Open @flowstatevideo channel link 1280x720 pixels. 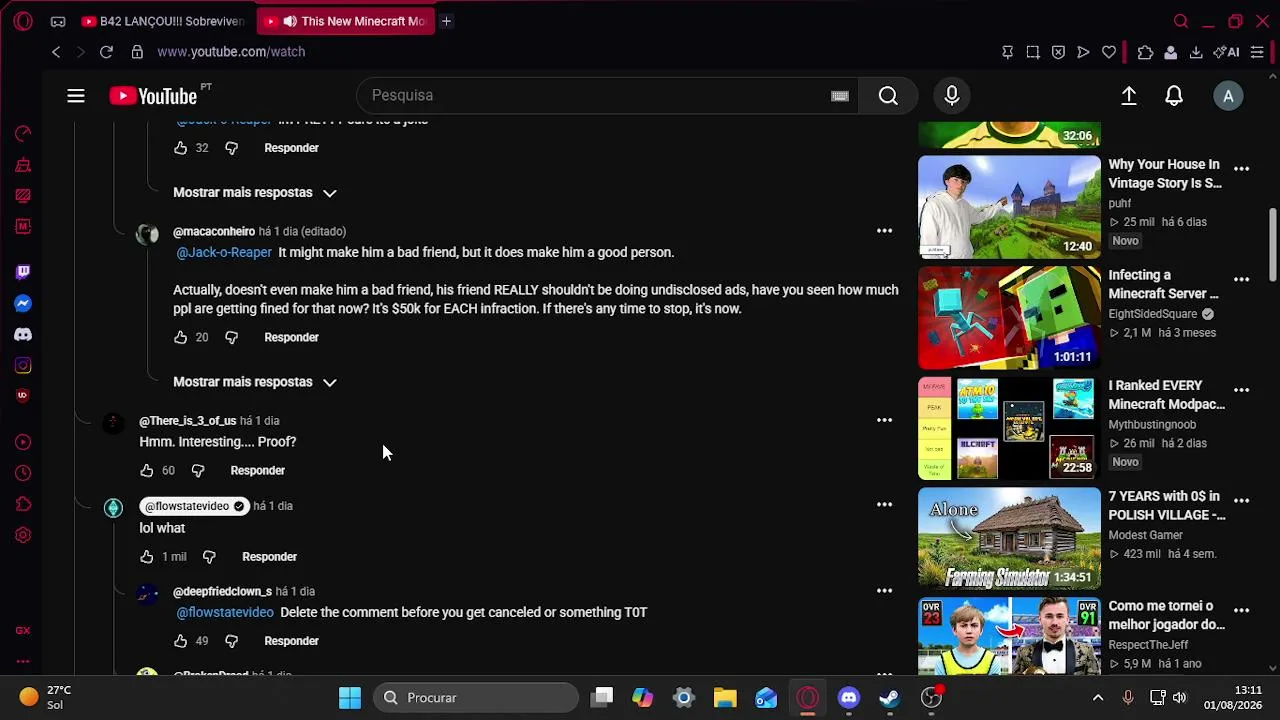coord(194,507)
